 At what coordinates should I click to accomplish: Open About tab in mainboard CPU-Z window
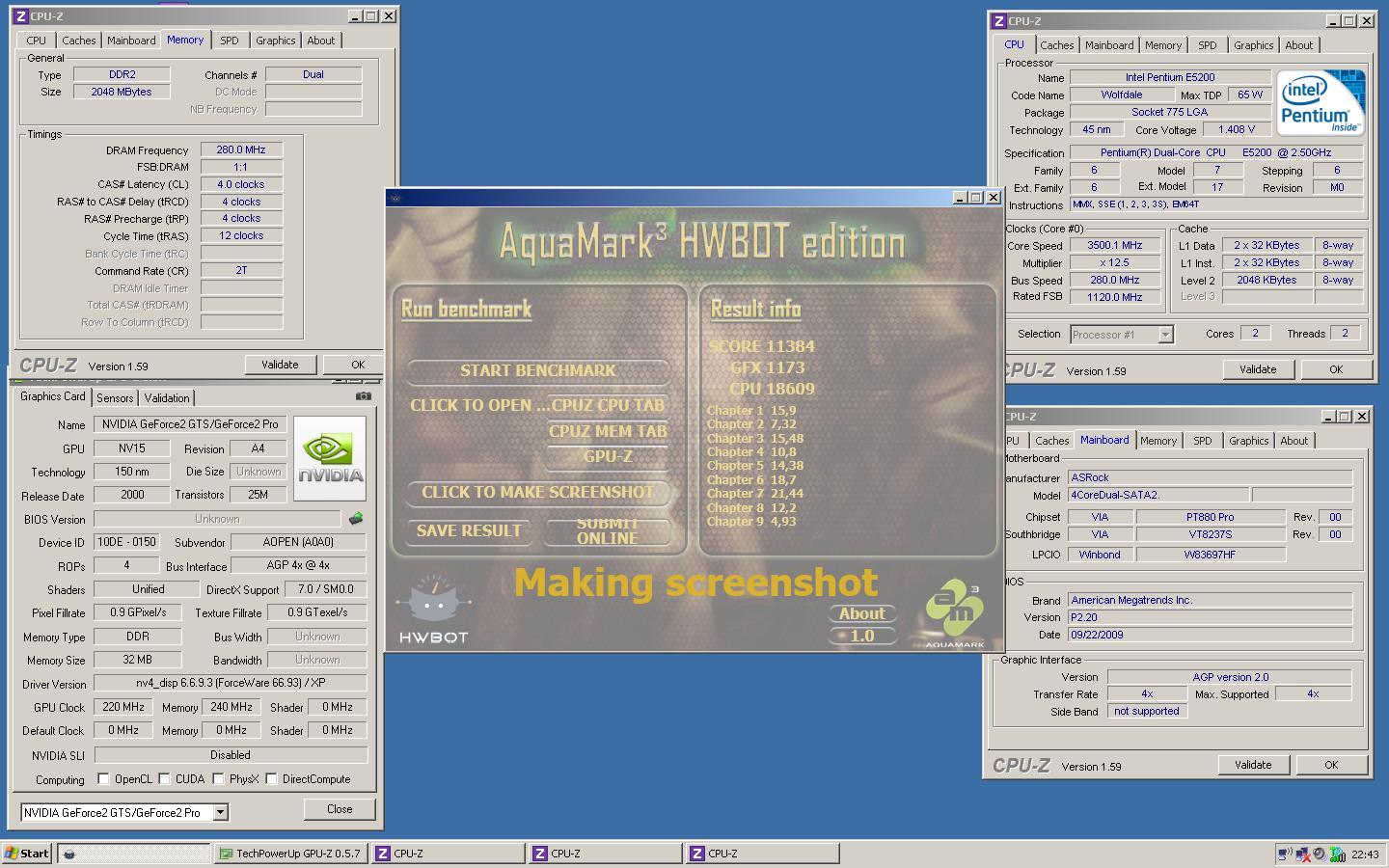pyautogui.click(x=1294, y=441)
